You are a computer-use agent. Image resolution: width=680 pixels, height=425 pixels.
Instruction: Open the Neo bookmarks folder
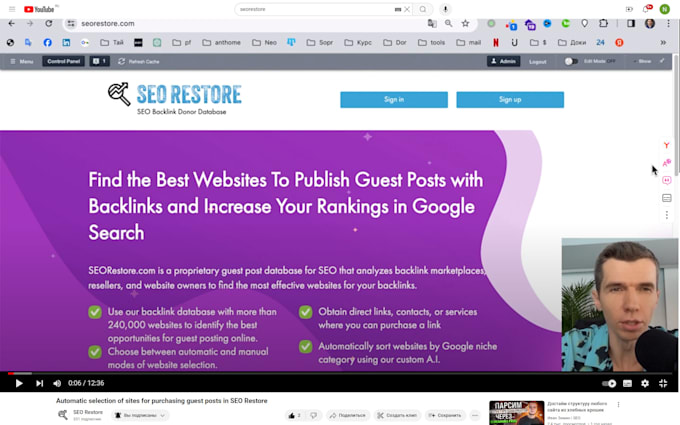click(265, 42)
